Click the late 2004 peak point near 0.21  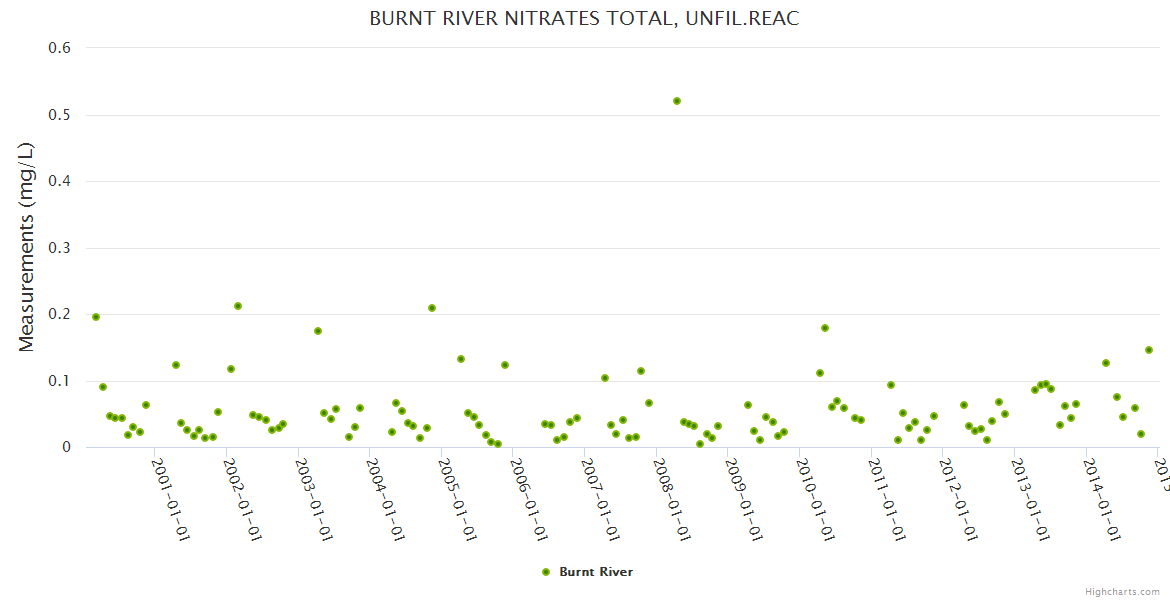click(x=432, y=308)
